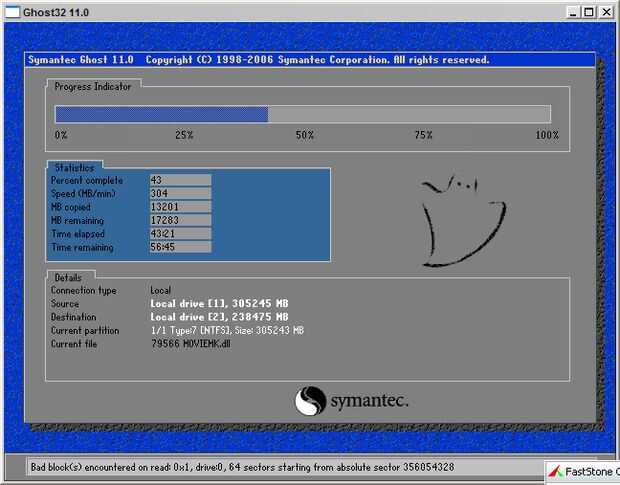Click the Speed value 304
The width and height of the screenshot is (620, 485).
click(x=180, y=194)
